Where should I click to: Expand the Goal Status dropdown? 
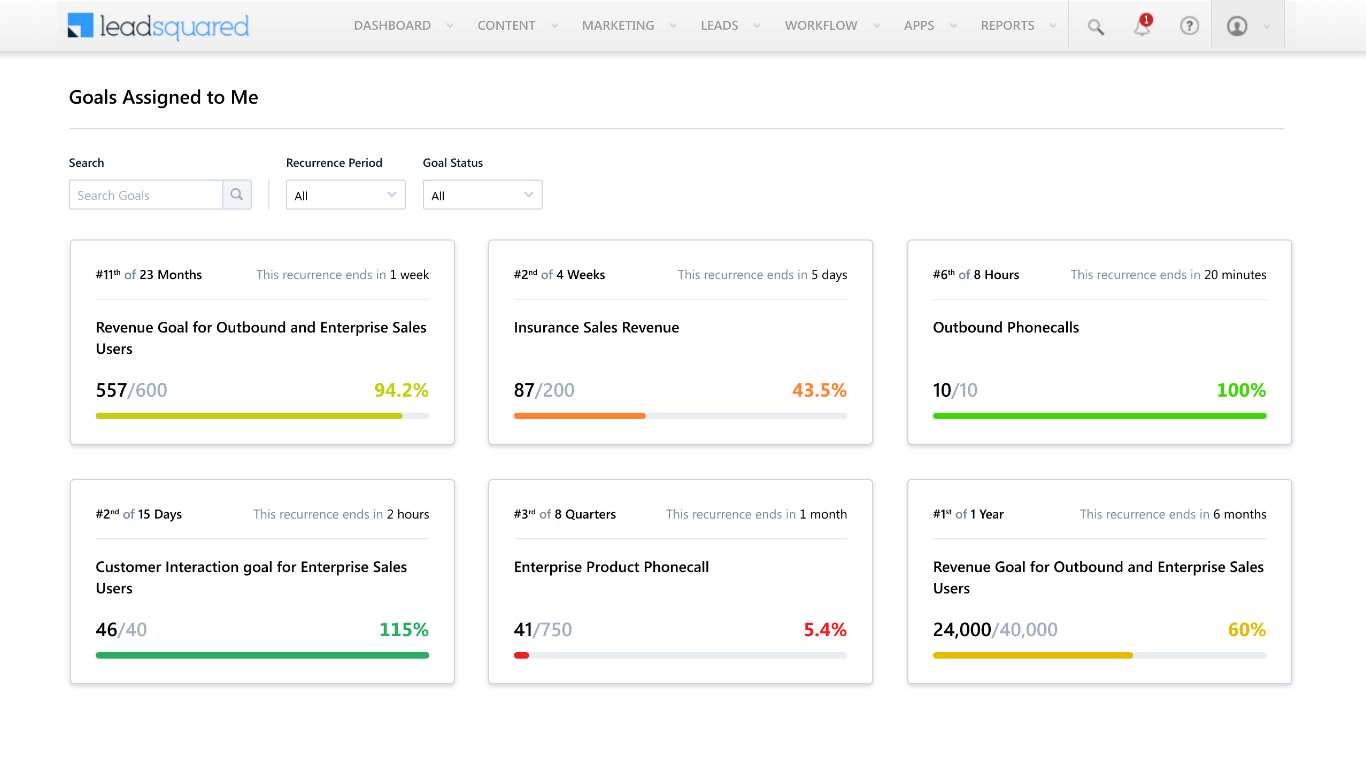(482, 195)
